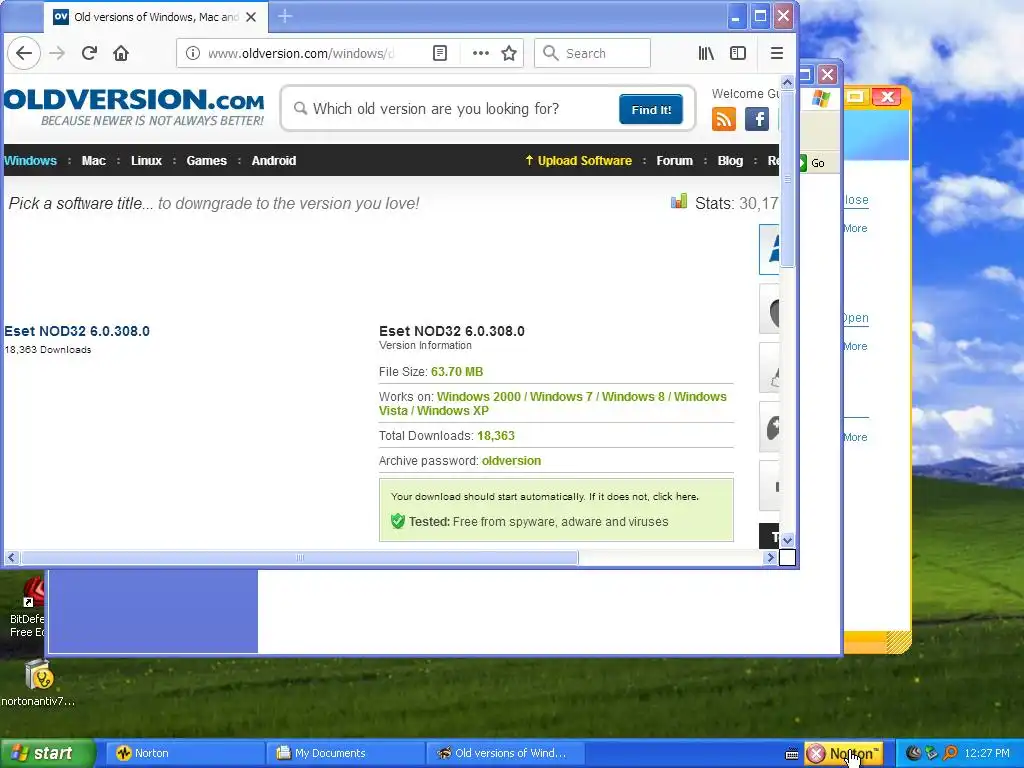Show site information icon in address bar
The image size is (1024, 768).
point(193,53)
